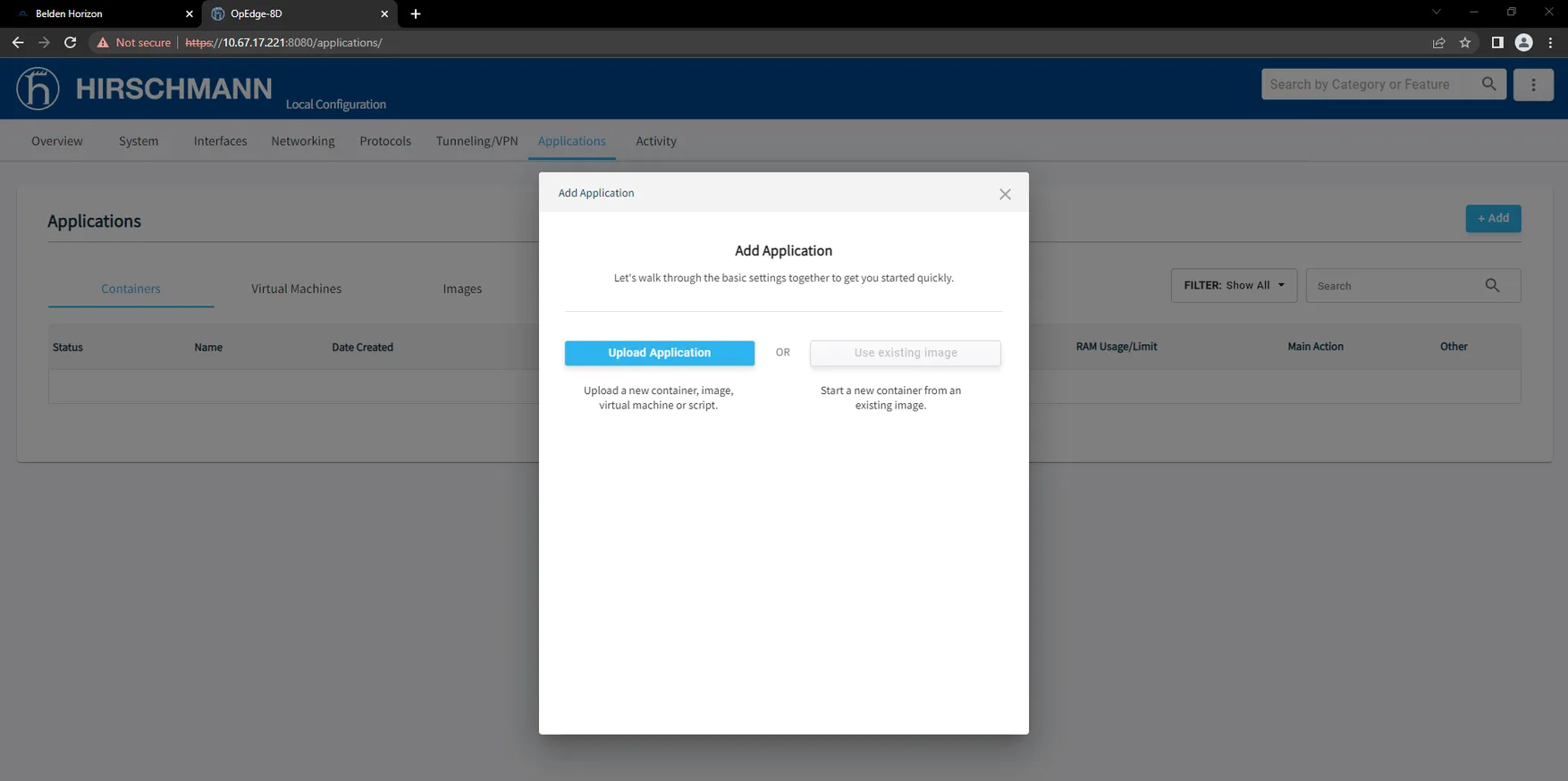Image resolution: width=1568 pixels, height=781 pixels.
Task: Open the Protocols tab
Action: [x=385, y=141]
